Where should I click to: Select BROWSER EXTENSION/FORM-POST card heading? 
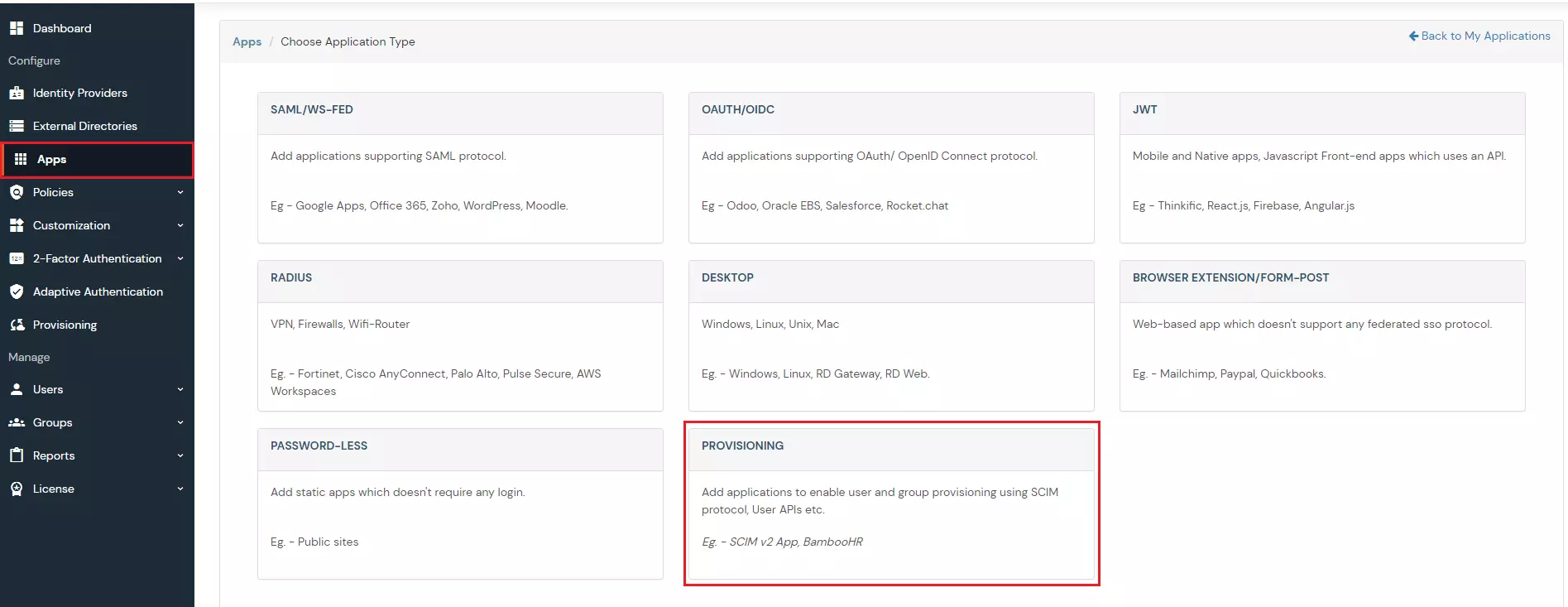click(1230, 277)
